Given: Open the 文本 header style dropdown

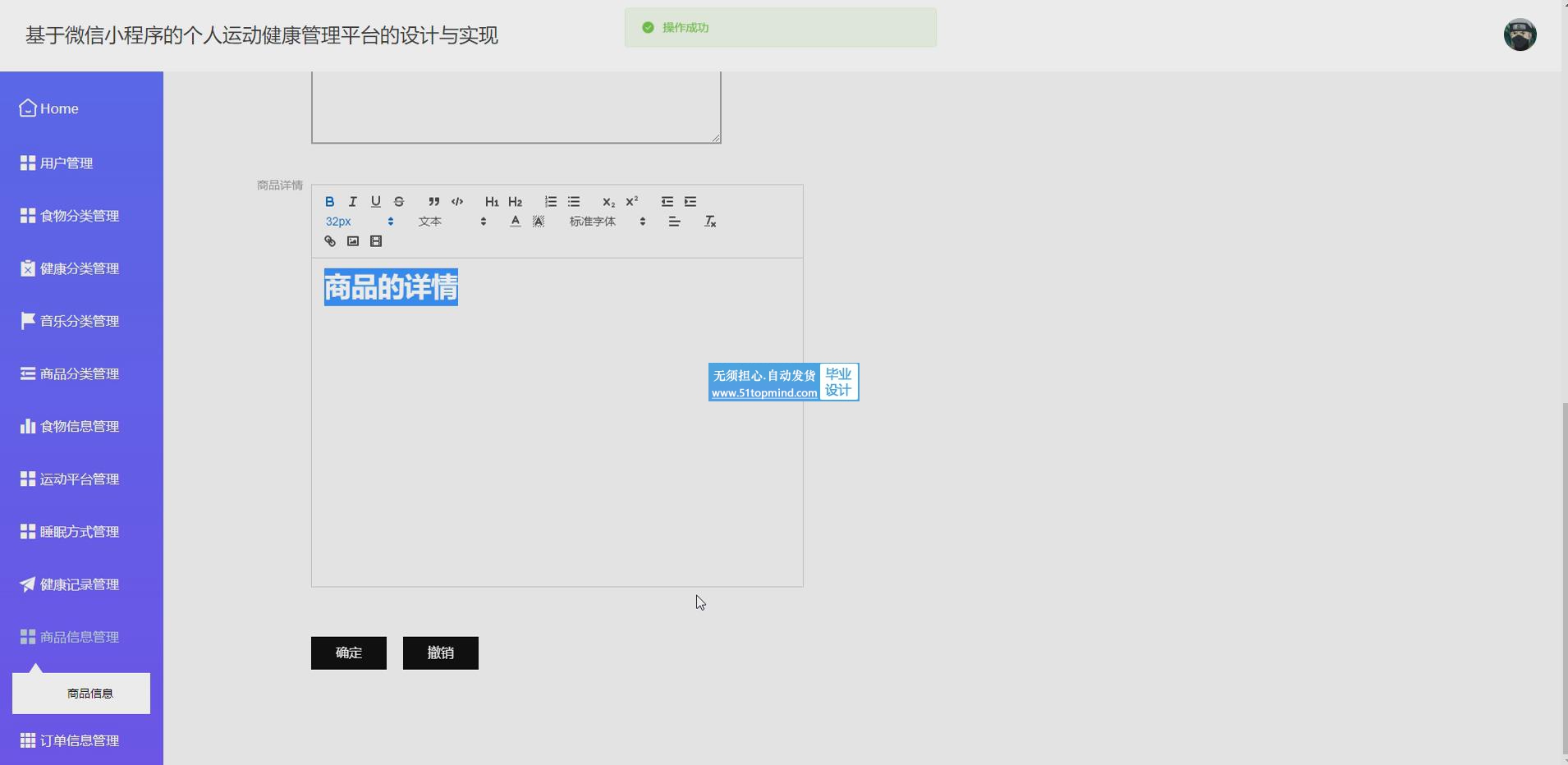Looking at the screenshot, I should pos(452,222).
